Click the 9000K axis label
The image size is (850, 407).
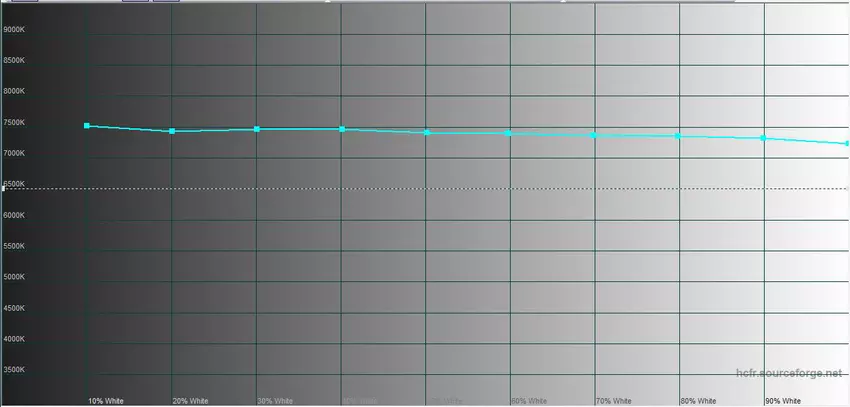tap(15, 29)
